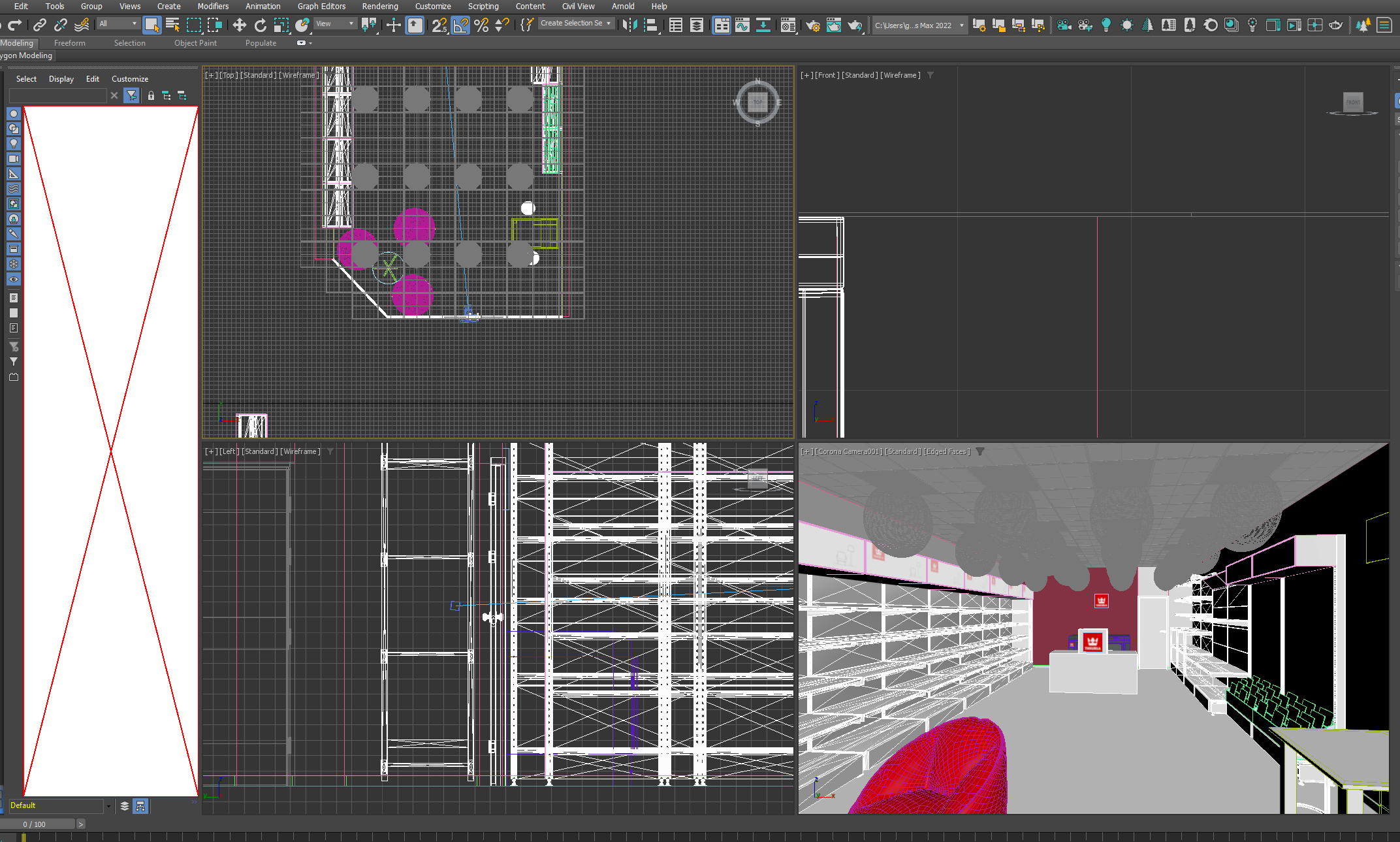1400x842 pixels.
Task: Select the Select and Move tool
Action: [239, 25]
